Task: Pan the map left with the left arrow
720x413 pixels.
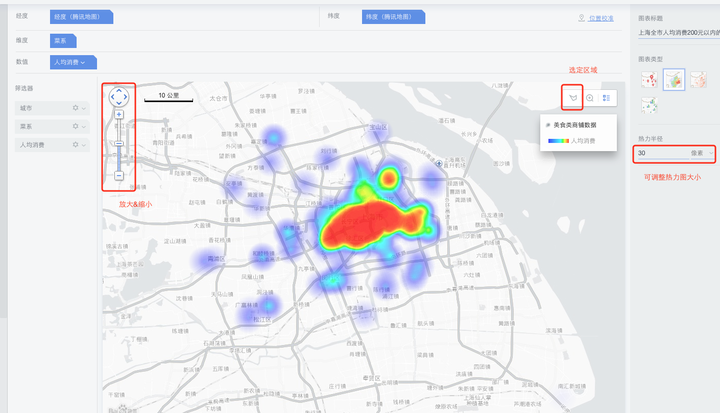Action: (112, 97)
